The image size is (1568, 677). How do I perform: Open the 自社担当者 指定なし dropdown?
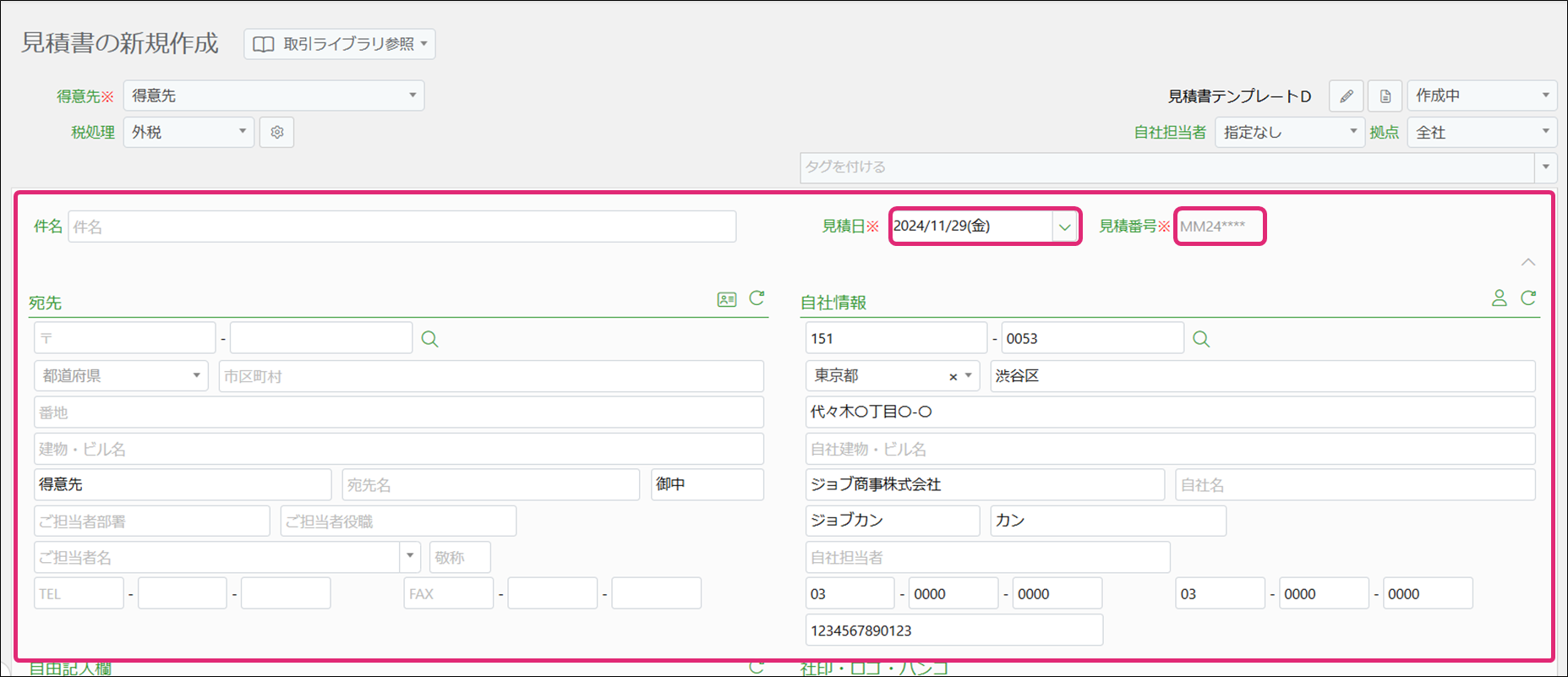pyautogui.click(x=1288, y=132)
